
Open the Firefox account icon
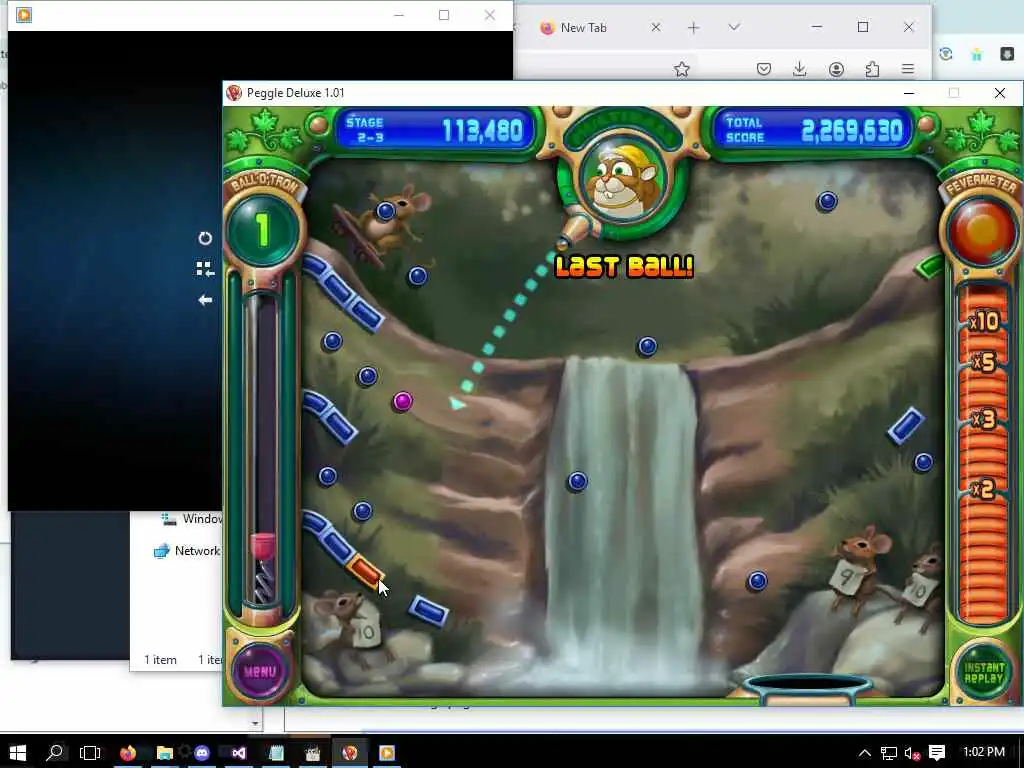click(836, 69)
